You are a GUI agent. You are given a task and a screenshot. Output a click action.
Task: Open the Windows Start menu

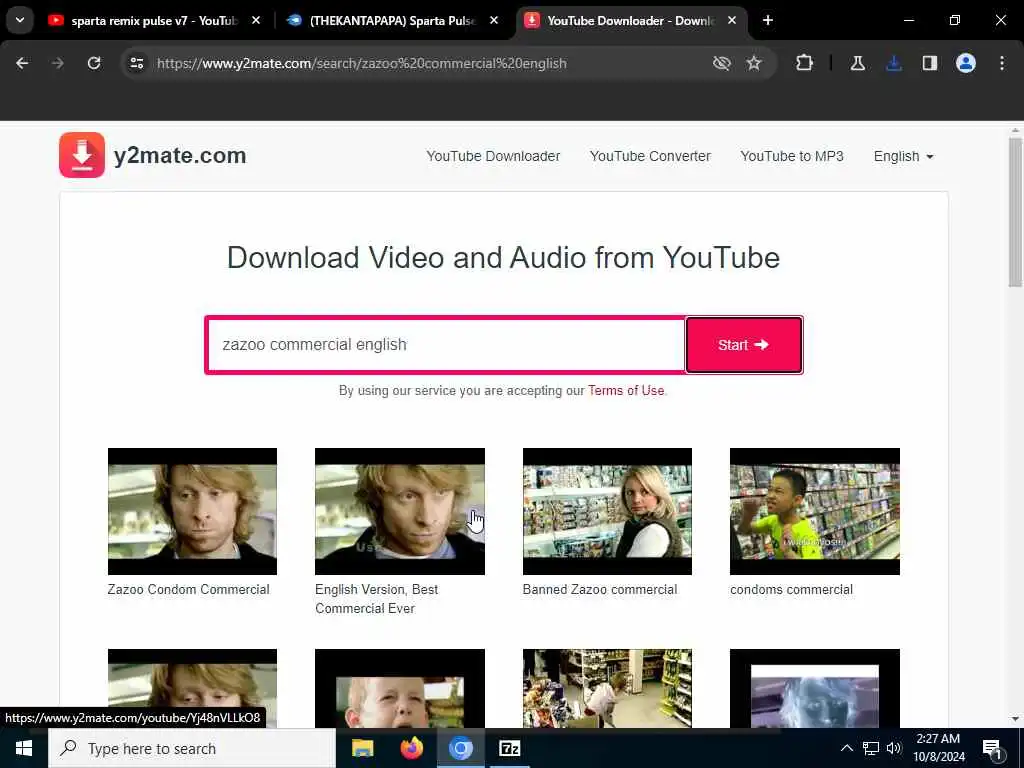(x=24, y=748)
